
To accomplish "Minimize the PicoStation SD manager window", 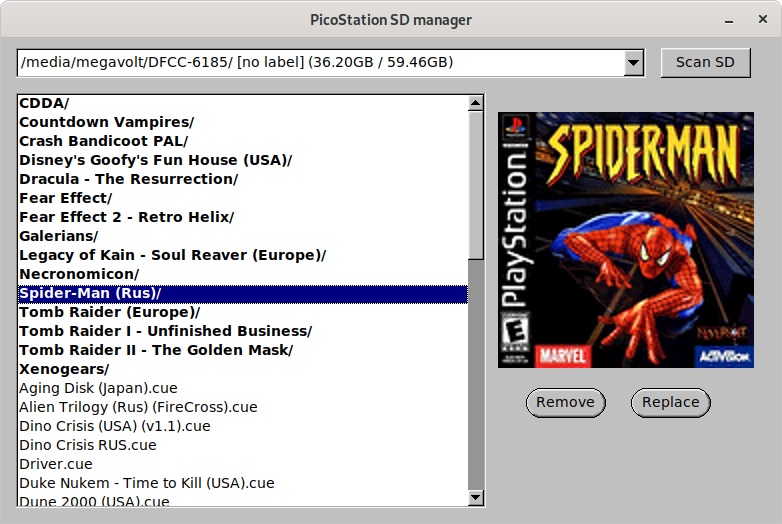I will tap(729, 20).
